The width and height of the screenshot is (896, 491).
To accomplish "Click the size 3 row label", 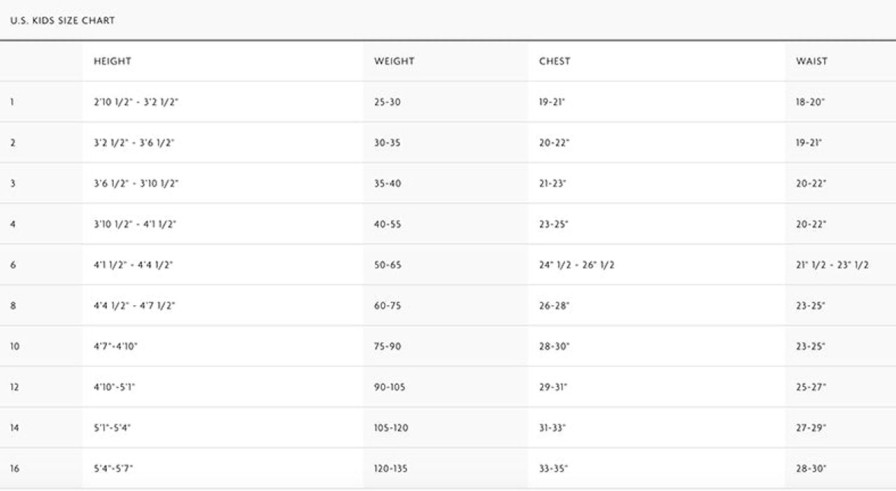I will pos(12,184).
